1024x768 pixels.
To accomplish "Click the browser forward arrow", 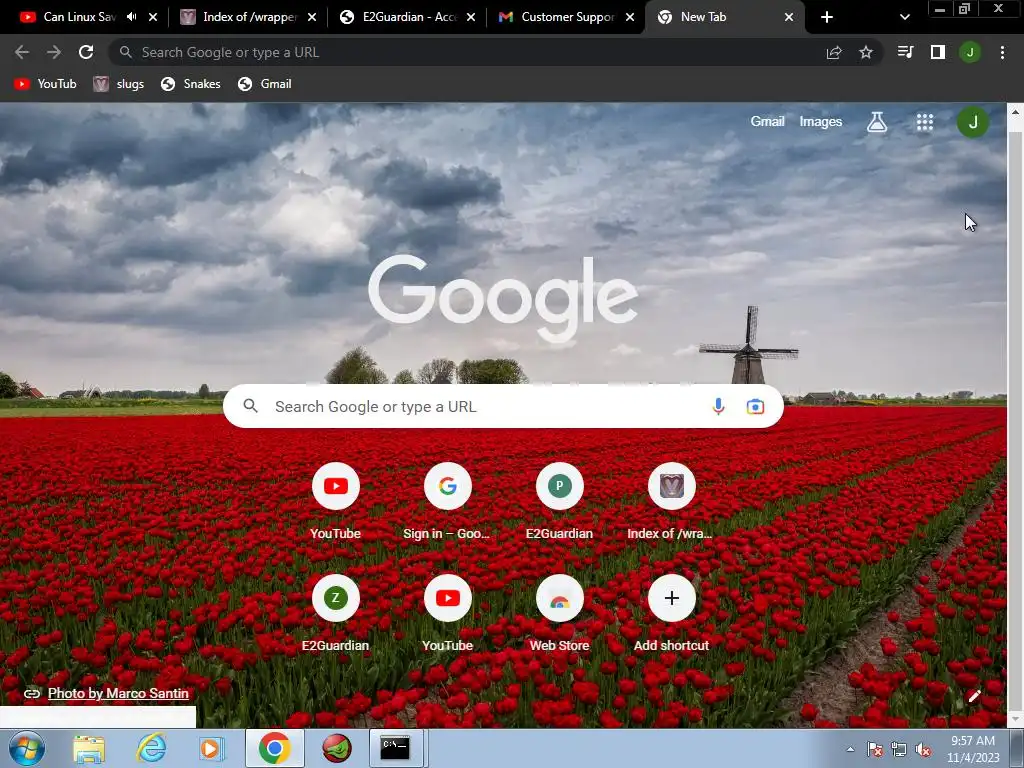I will (54, 52).
